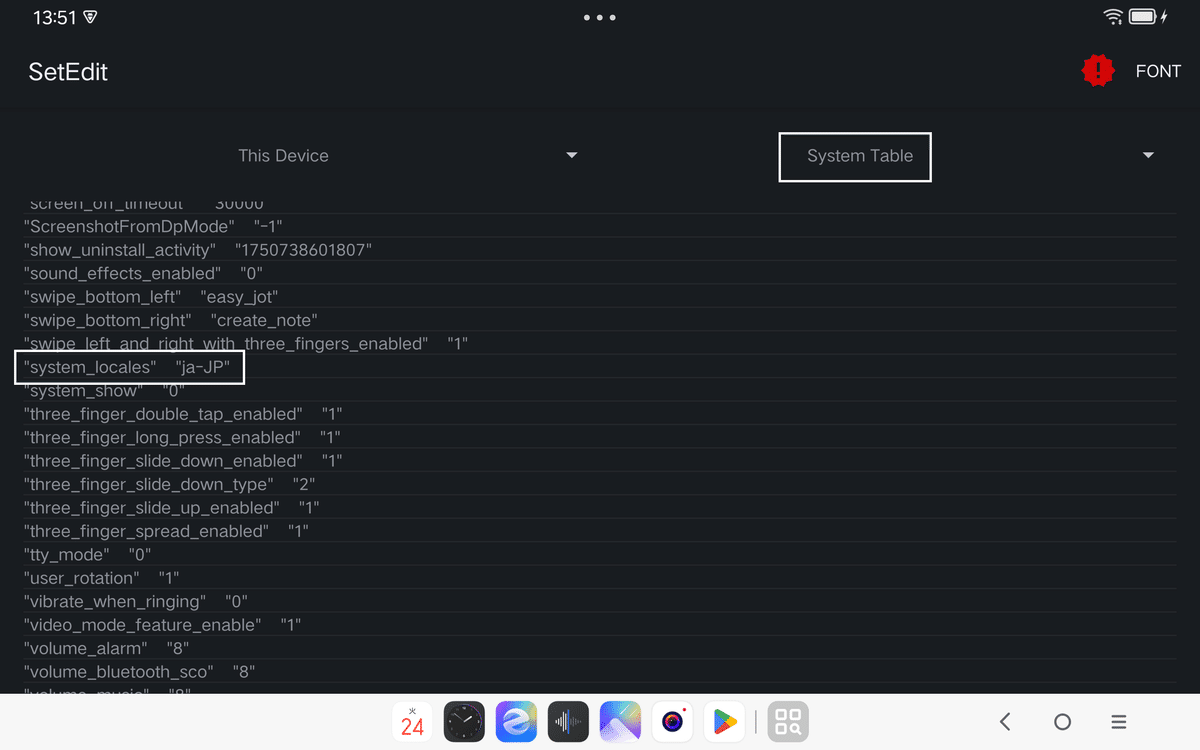Select the "user_rotation" setting row
The width and height of the screenshot is (1200, 750).
[x=600, y=579]
